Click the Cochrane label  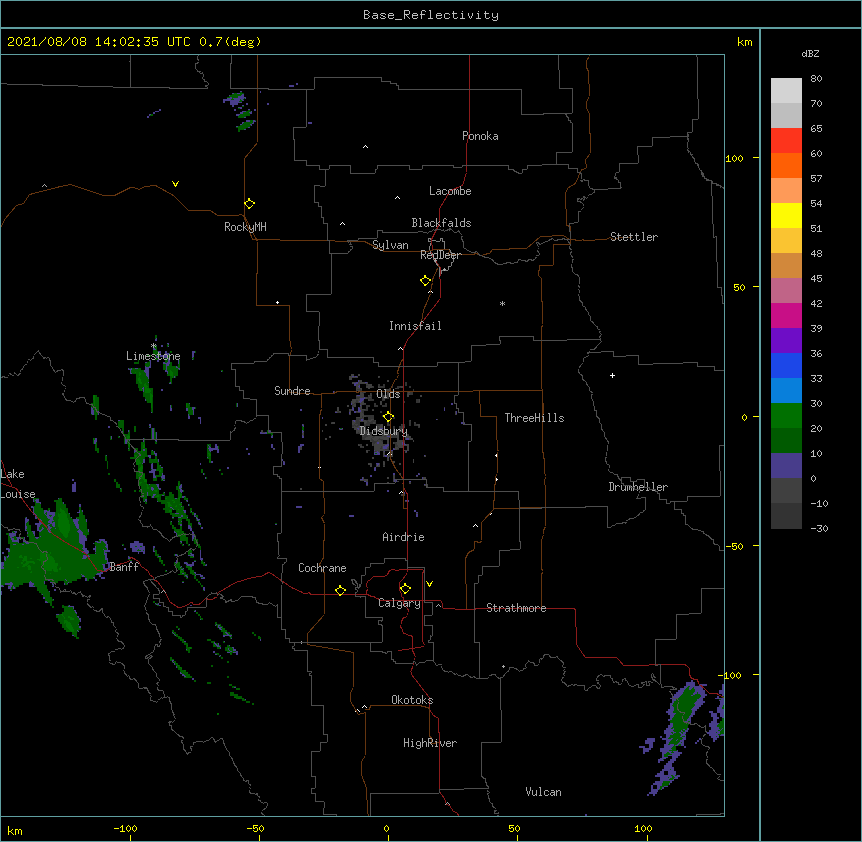pyautogui.click(x=322, y=568)
